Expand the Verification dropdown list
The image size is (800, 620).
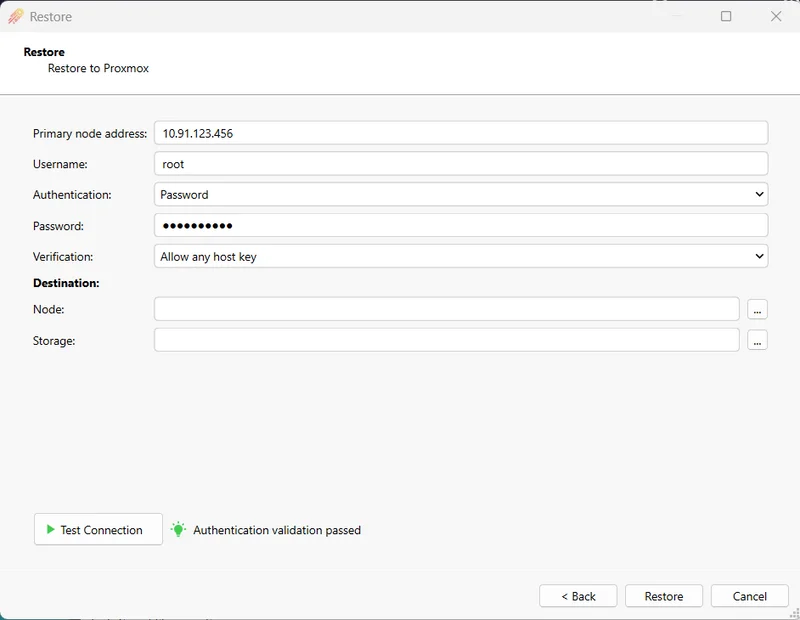tap(460, 257)
